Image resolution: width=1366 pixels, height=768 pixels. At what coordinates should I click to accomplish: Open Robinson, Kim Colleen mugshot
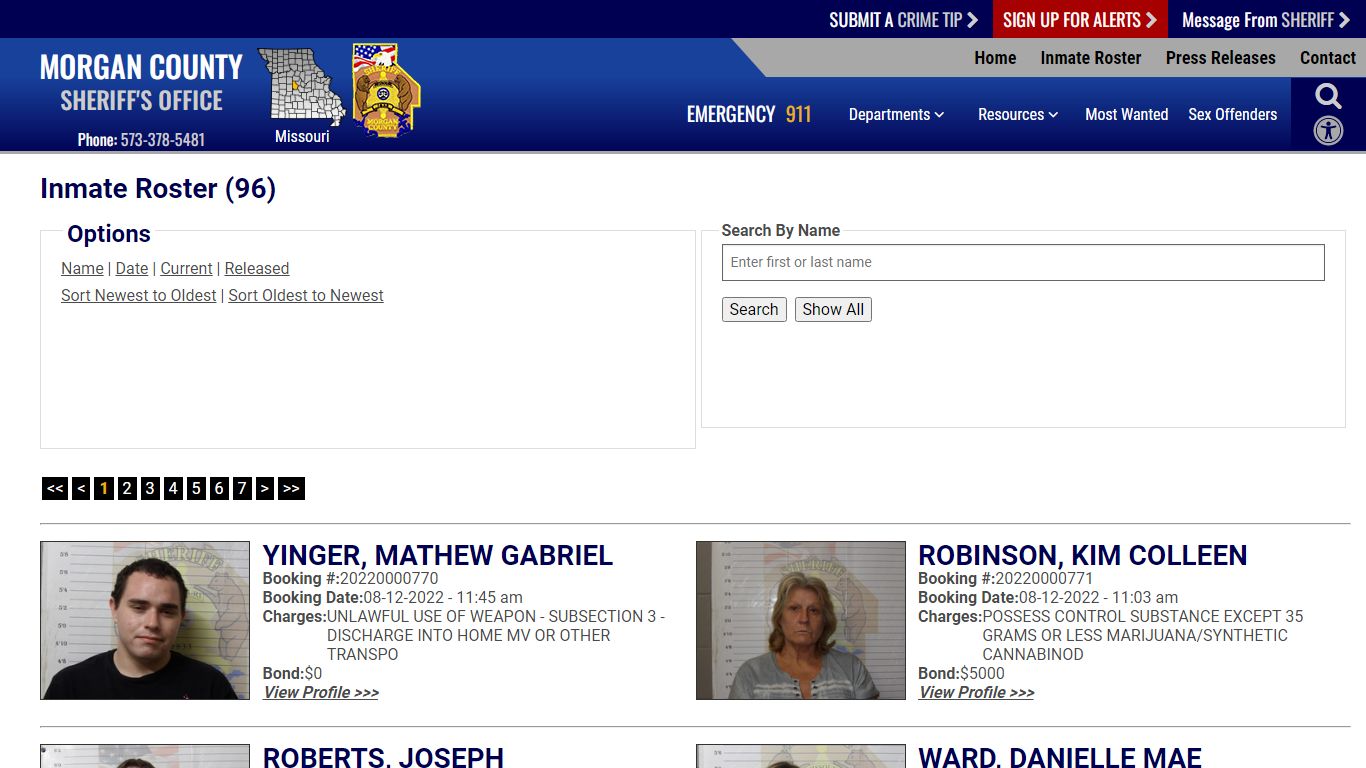pyautogui.click(x=801, y=621)
